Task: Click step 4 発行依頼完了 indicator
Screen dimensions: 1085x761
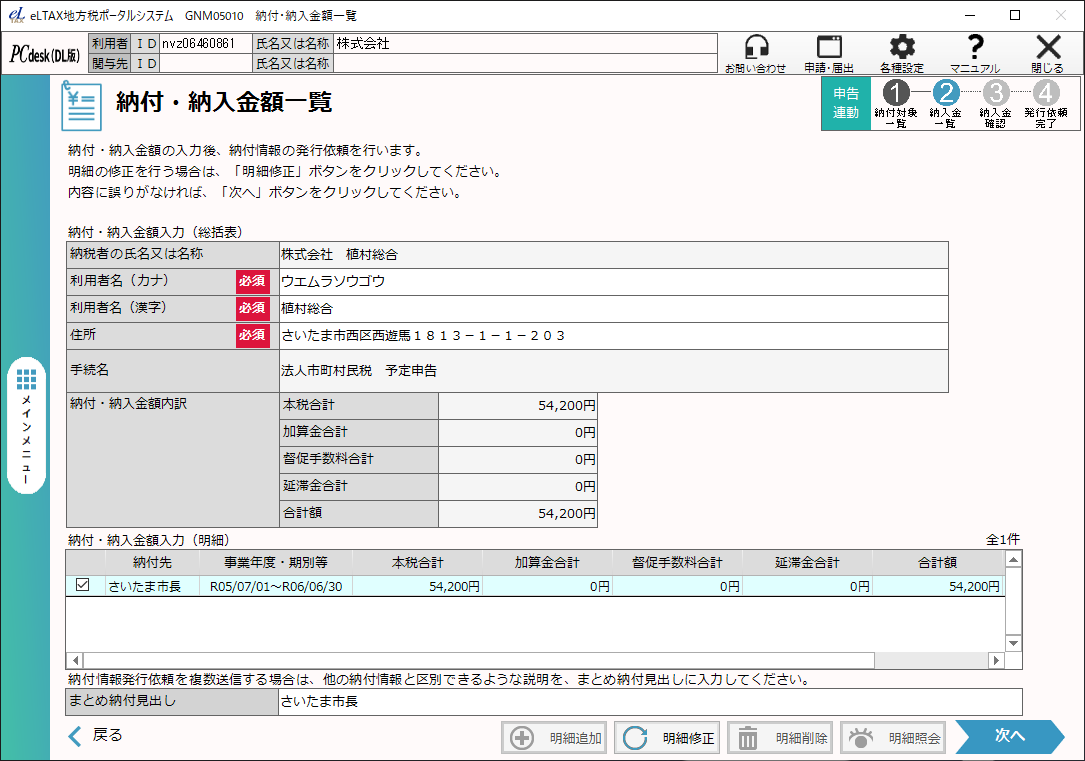Action: [1046, 104]
